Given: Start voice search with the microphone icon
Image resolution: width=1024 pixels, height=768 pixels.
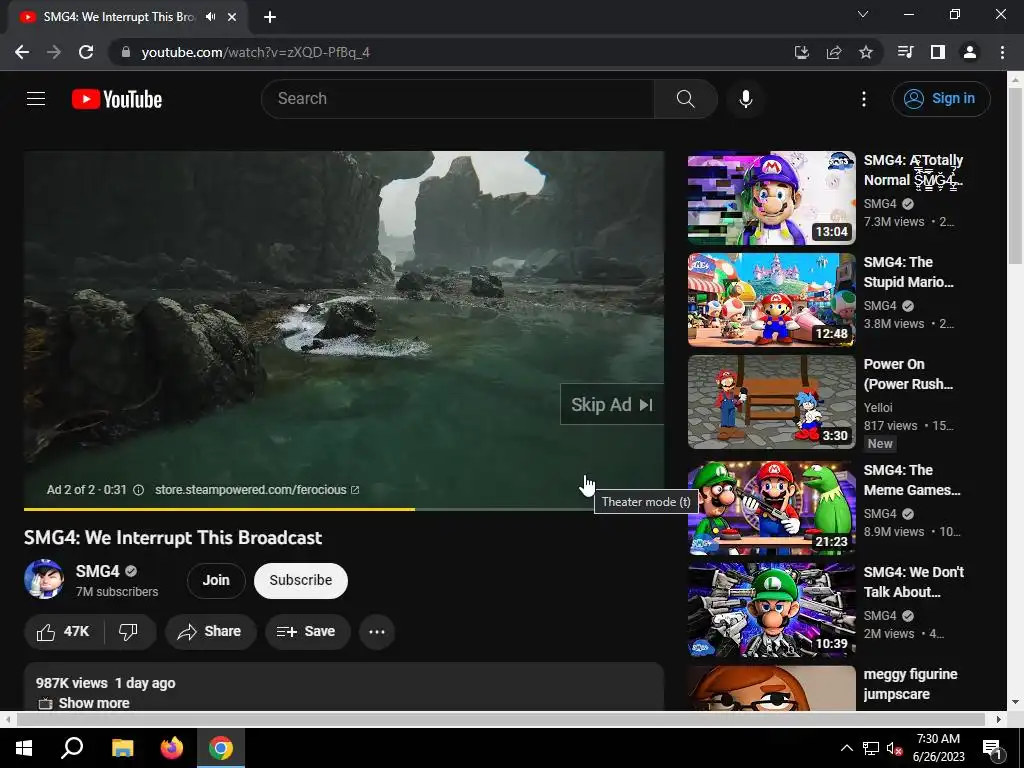Looking at the screenshot, I should (x=745, y=99).
